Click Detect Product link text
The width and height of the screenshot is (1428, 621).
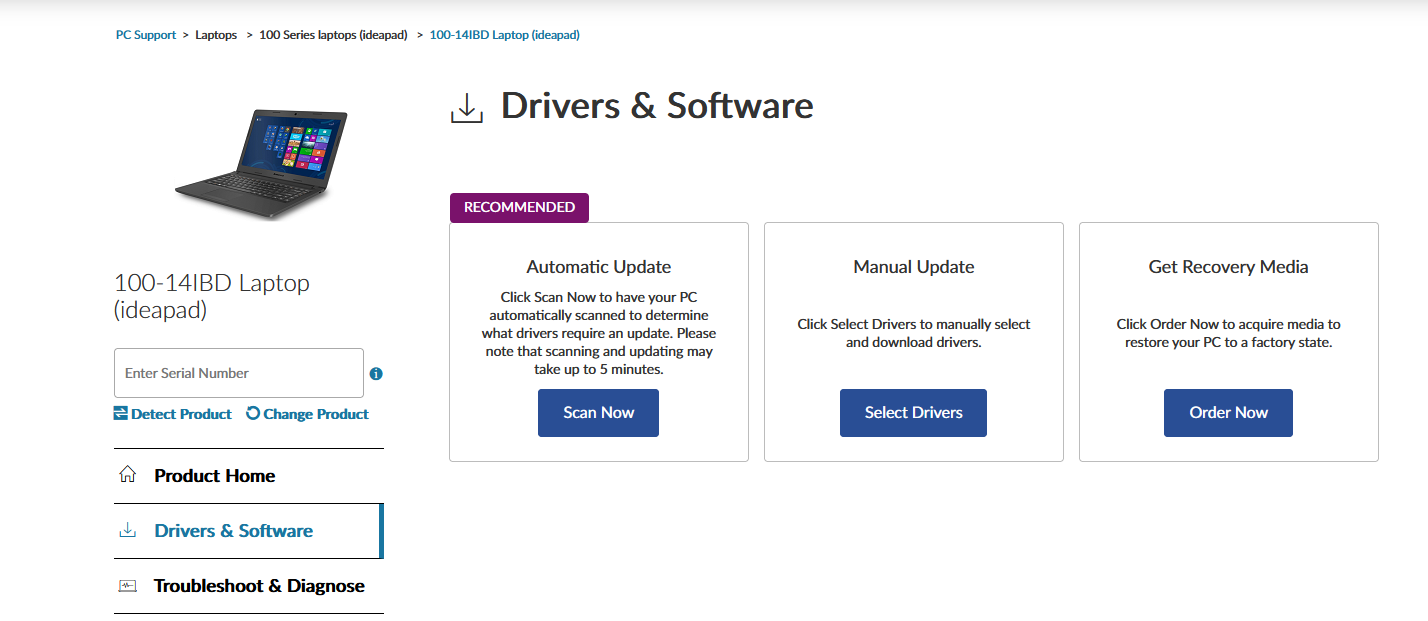click(x=181, y=414)
